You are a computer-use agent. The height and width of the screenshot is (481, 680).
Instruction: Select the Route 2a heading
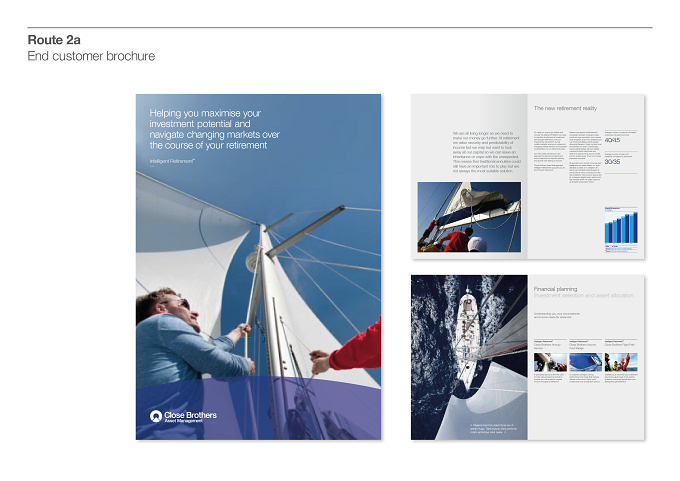[x=54, y=40]
